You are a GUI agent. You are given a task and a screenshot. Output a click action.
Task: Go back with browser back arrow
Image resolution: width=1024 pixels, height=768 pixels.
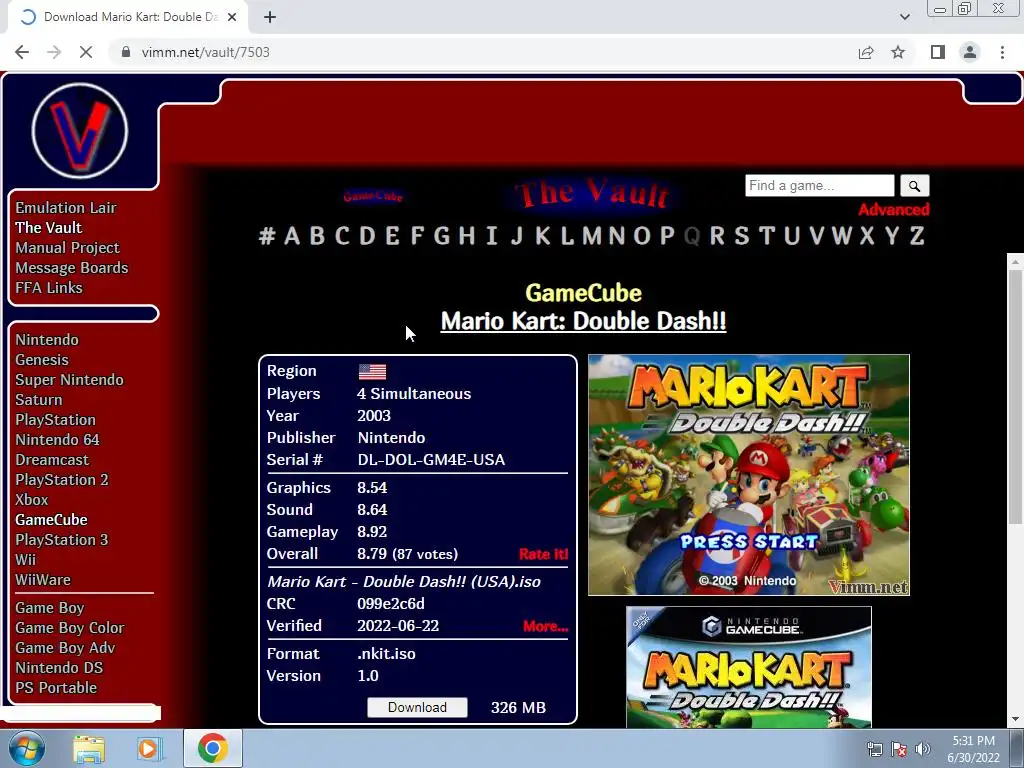tap(22, 52)
